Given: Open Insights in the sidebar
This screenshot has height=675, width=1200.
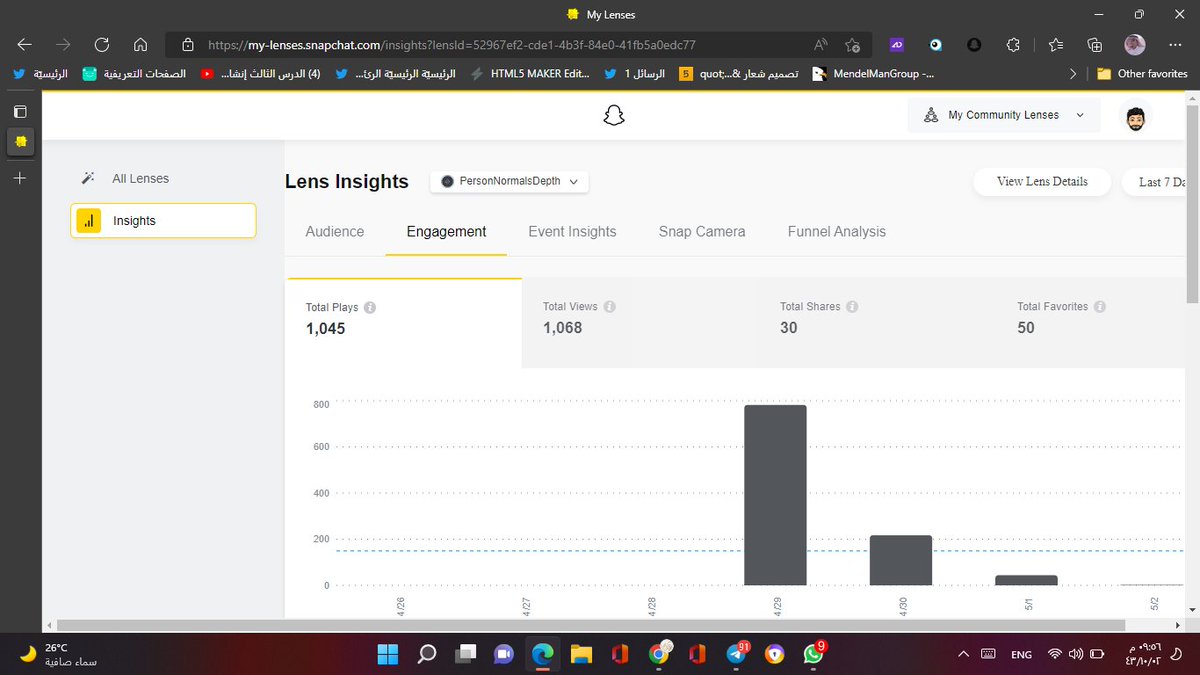Looking at the screenshot, I should click(163, 221).
